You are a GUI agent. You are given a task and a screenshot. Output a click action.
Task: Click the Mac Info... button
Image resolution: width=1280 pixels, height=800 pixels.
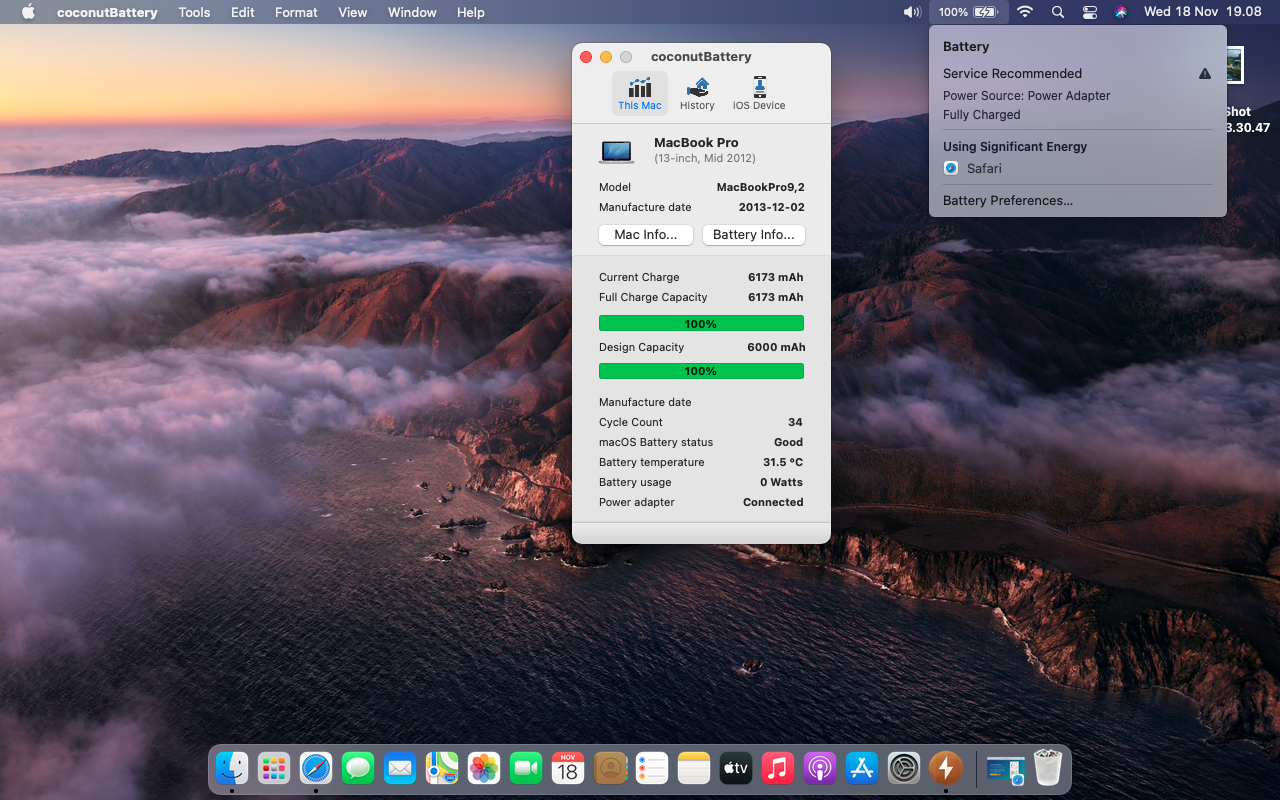[645, 235]
